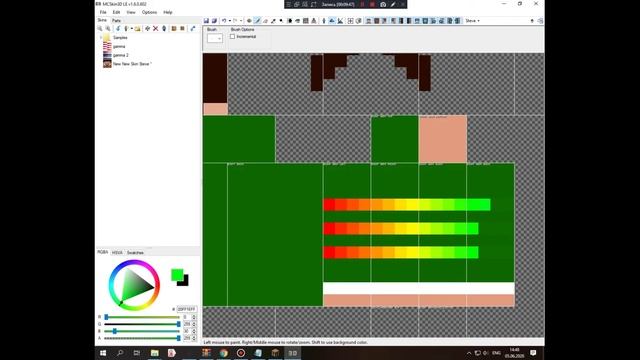Screen dimensions: 640x360
Task: Click the taskbar search magnifier
Action: 120,353
